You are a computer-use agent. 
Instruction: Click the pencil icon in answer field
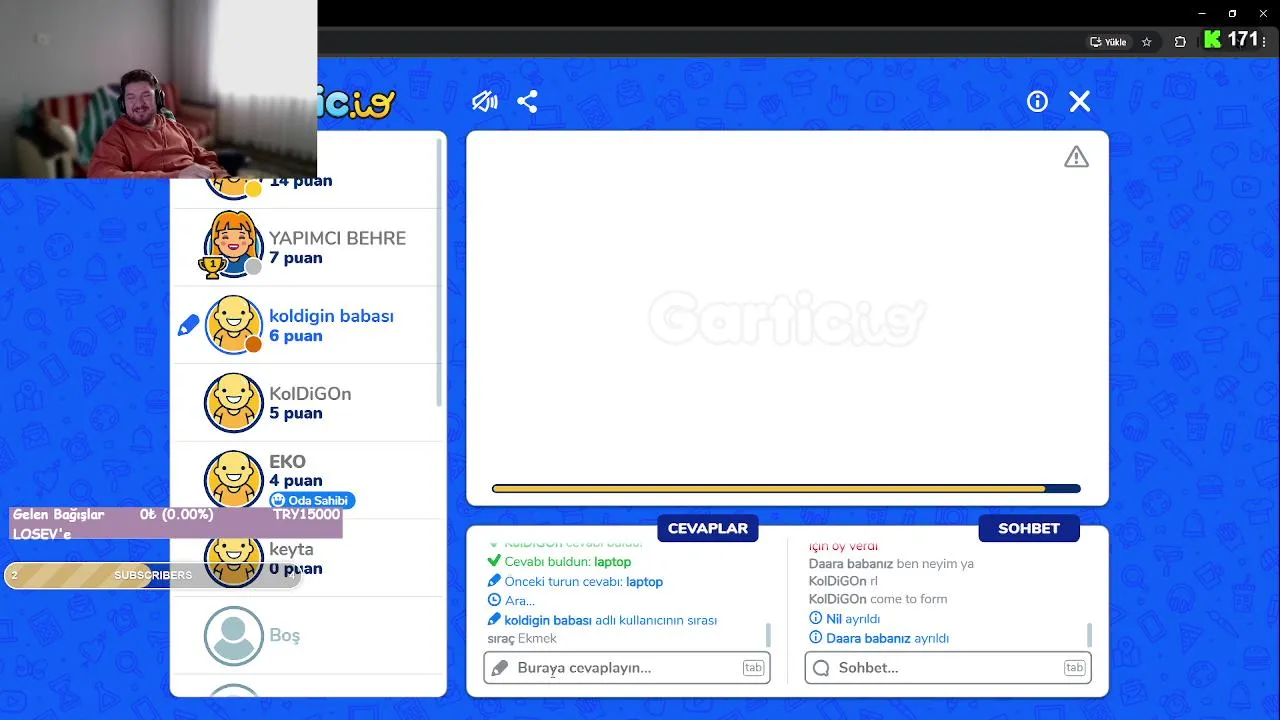[500, 668]
